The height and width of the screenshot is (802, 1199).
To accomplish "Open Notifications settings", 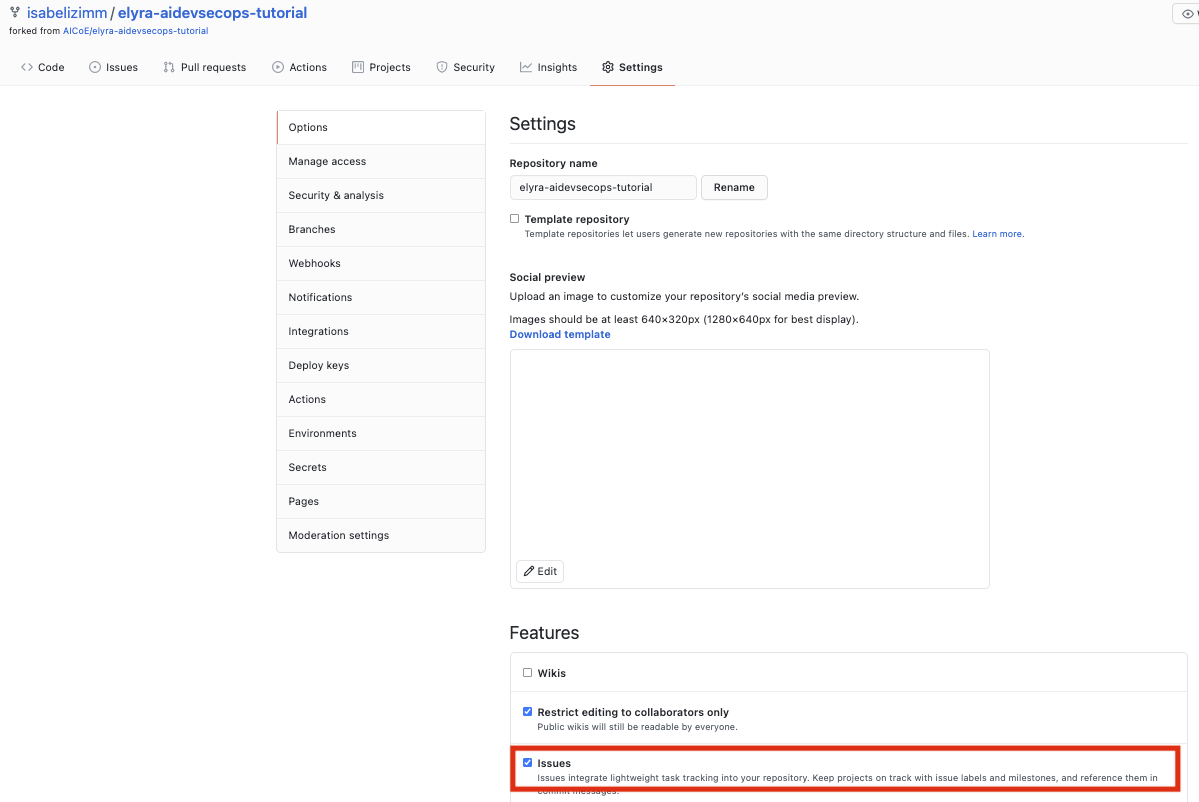I will click(x=381, y=297).
